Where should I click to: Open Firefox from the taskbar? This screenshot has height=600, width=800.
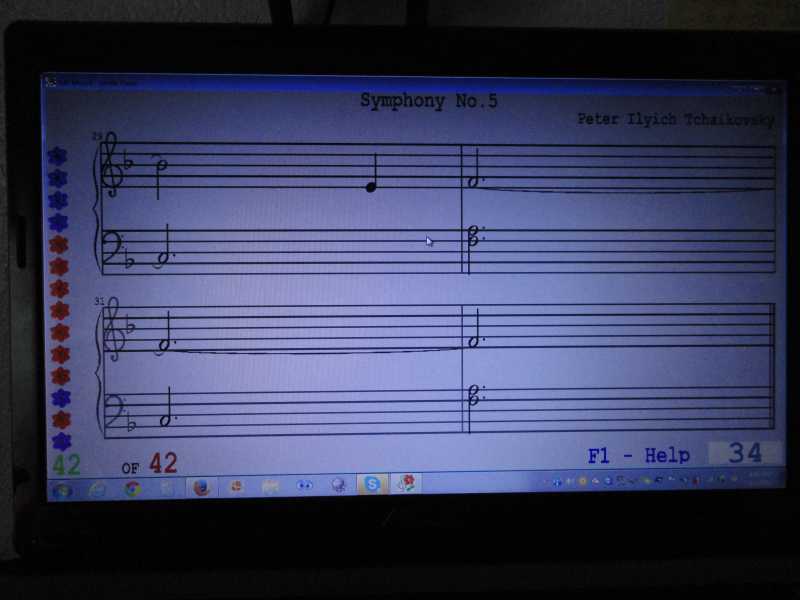pos(201,487)
